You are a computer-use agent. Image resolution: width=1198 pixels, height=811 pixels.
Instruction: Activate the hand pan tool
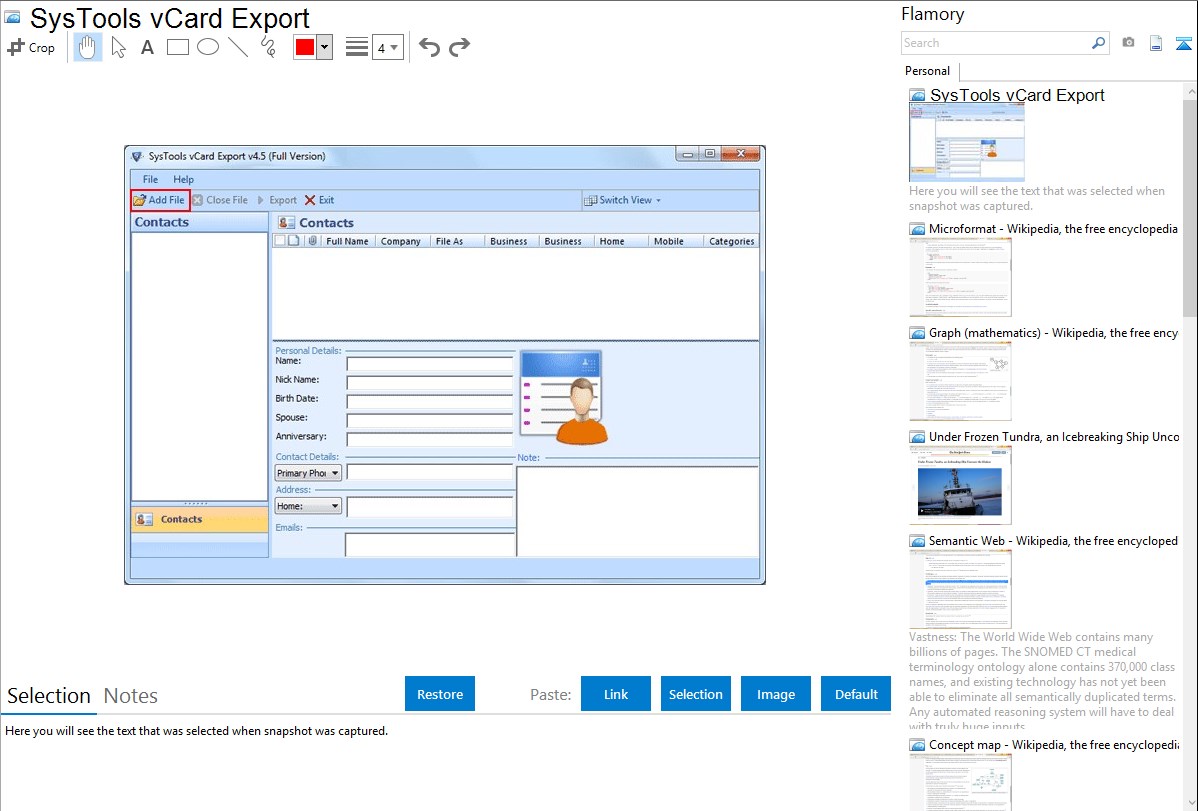pyautogui.click(x=88, y=47)
